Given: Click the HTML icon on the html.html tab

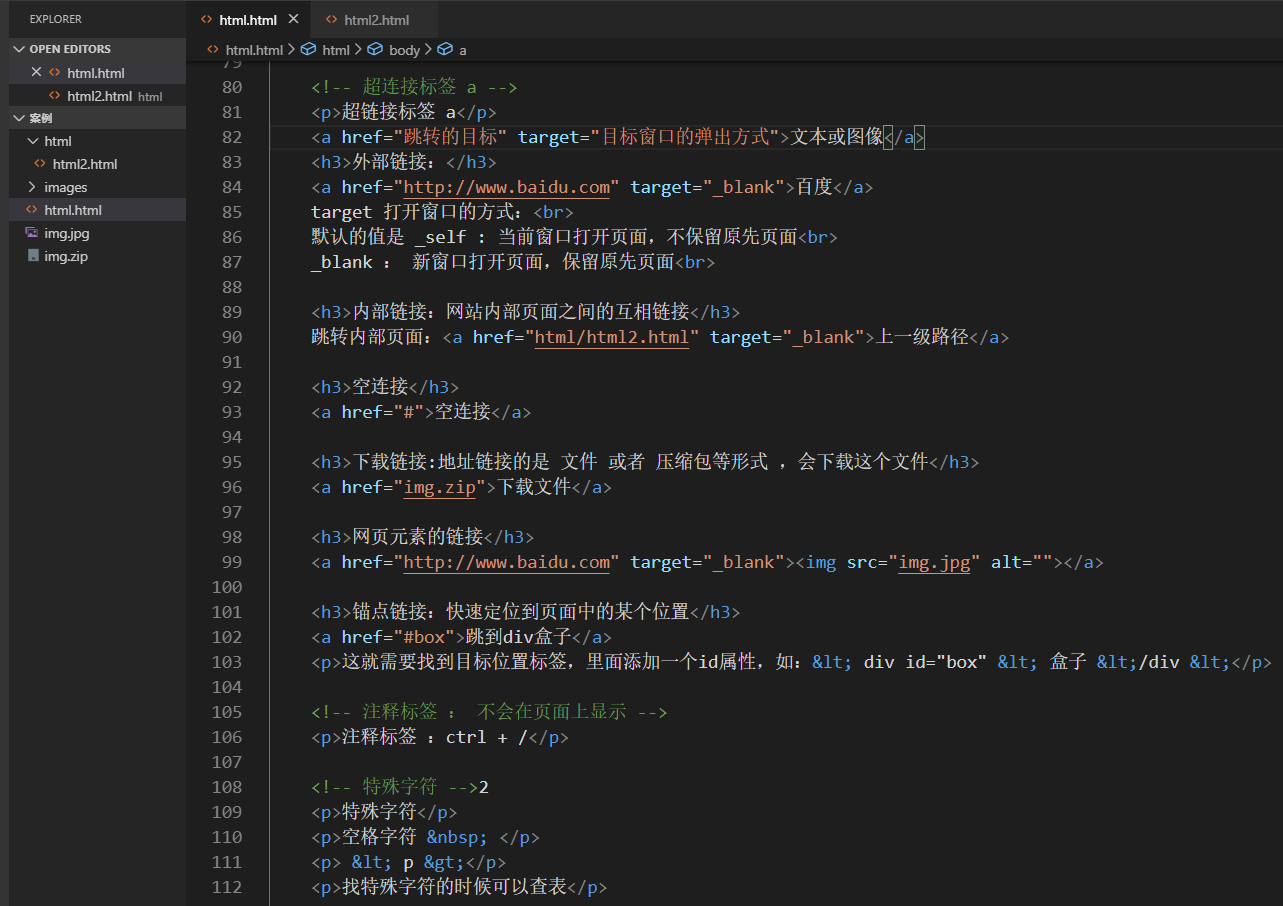Looking at the screenshot, I should point(208,19).
